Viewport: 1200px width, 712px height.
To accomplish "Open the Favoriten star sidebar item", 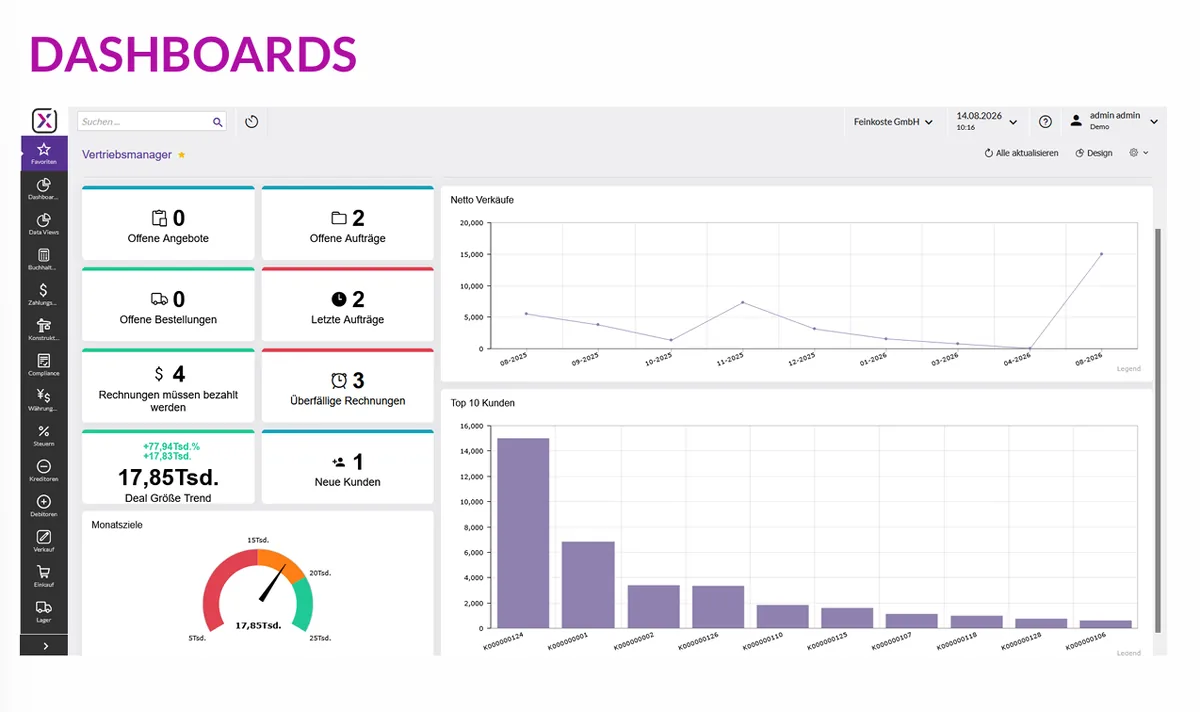I will 44,153.
